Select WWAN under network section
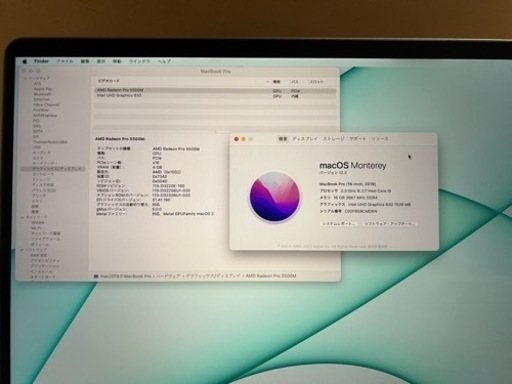The image size is (512, 384). pos(37,223)
